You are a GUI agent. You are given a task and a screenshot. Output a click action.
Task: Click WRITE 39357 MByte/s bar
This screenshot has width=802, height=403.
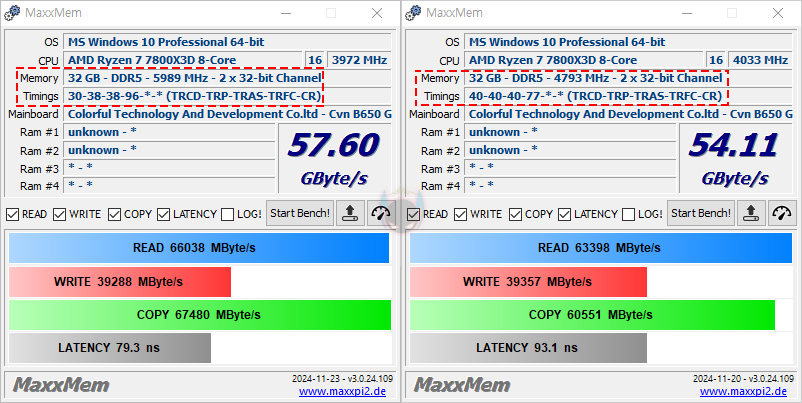(x=528, y=282)
